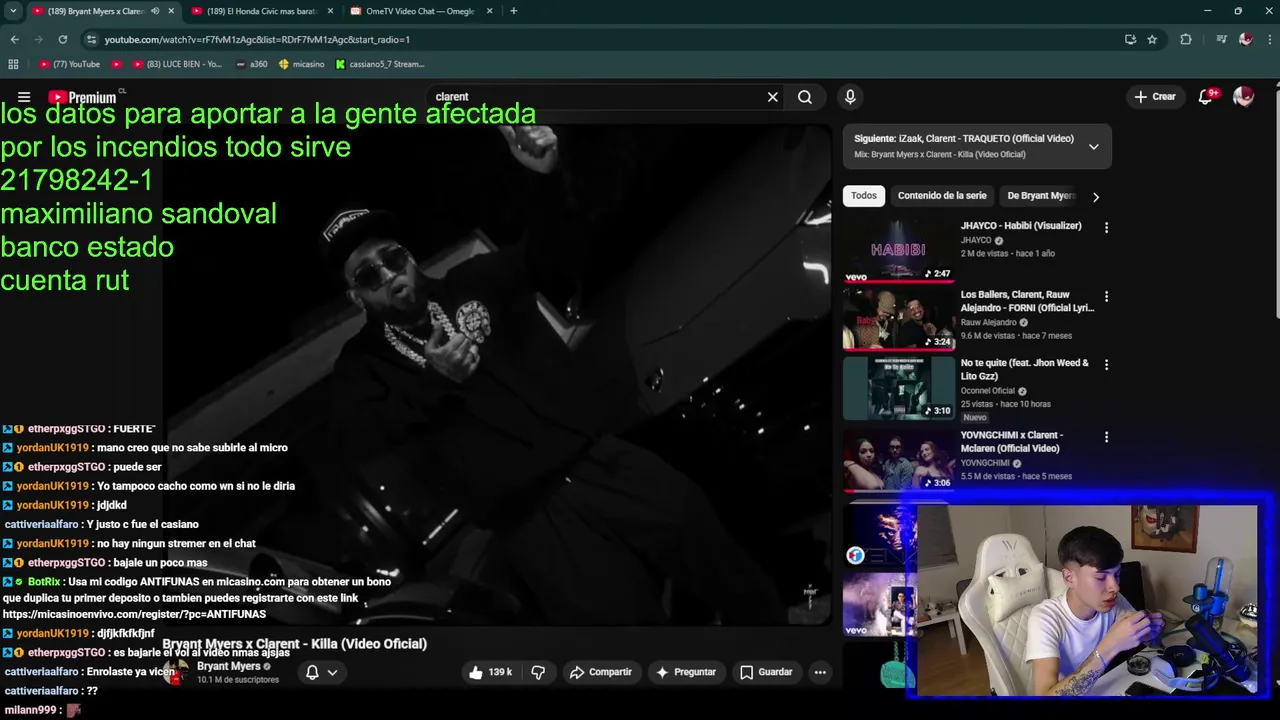Select the Todos filter chip
This screenshot has height=720, width=1280.
[x=864, y=196]
